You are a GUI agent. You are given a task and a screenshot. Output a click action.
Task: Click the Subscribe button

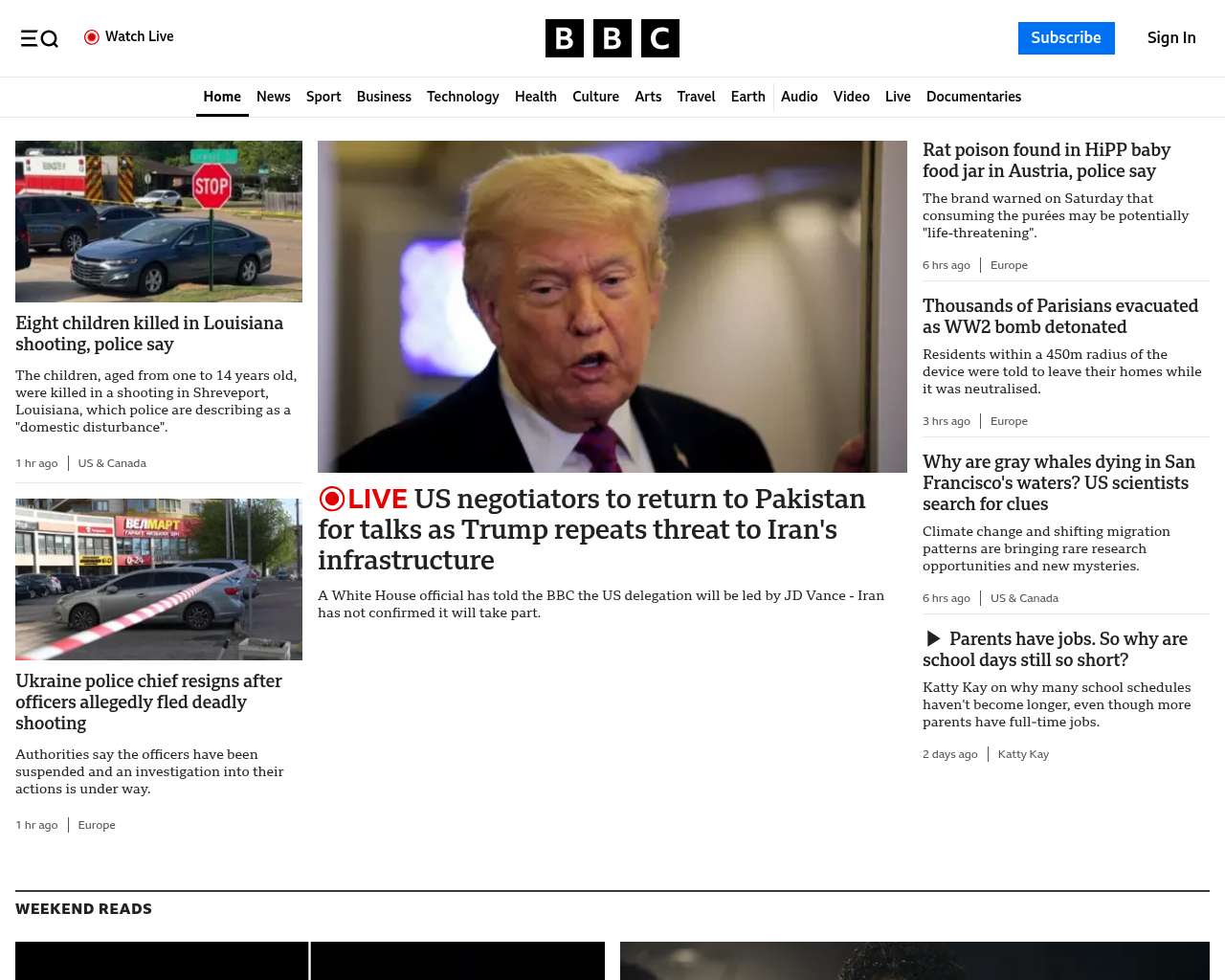1065,38
